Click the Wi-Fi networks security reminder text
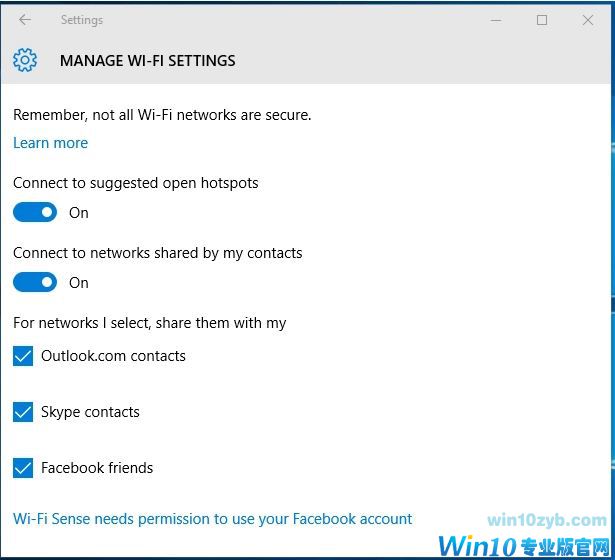 162,115
